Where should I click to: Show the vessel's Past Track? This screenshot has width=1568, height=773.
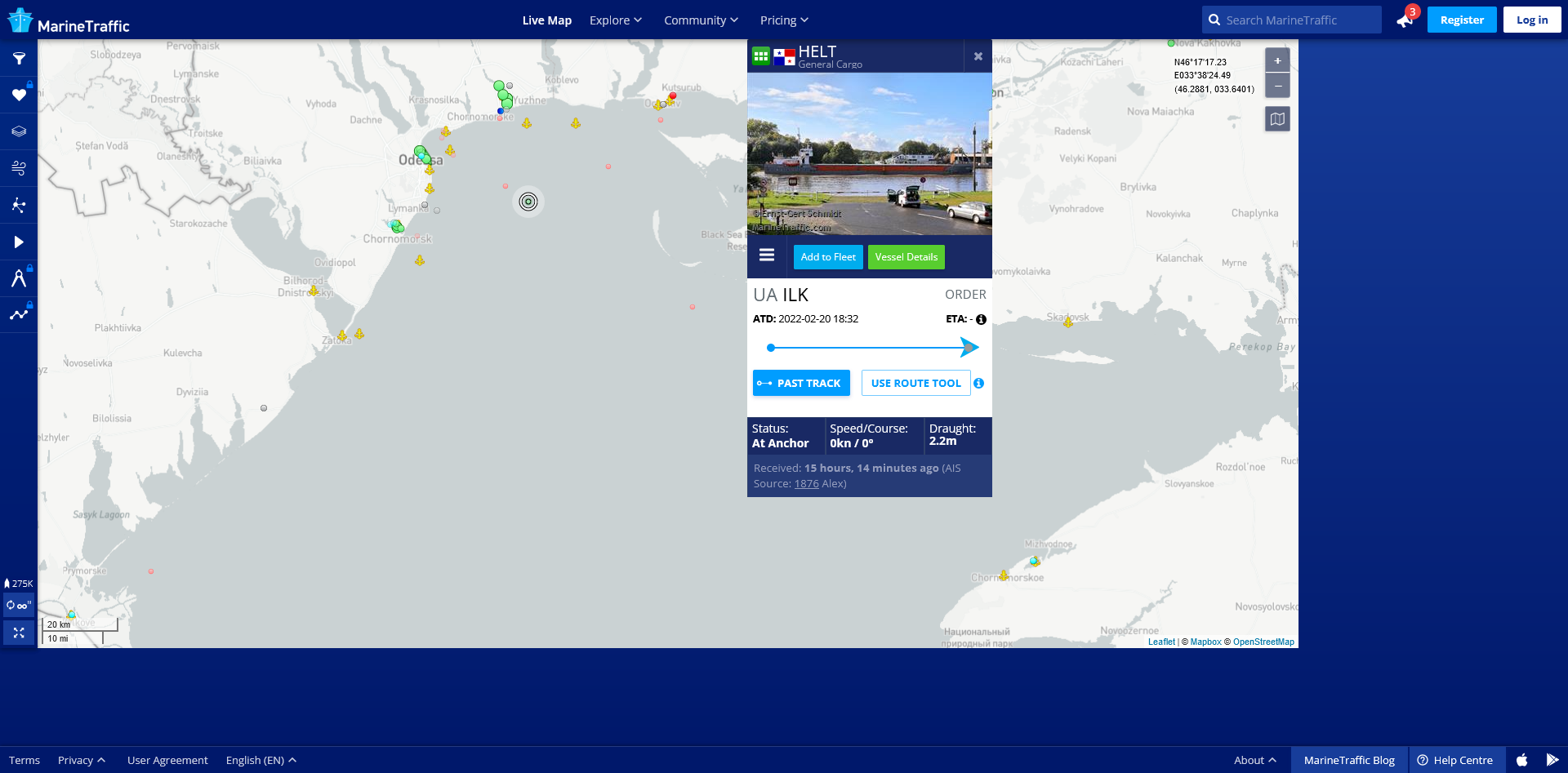pos(801,383)
